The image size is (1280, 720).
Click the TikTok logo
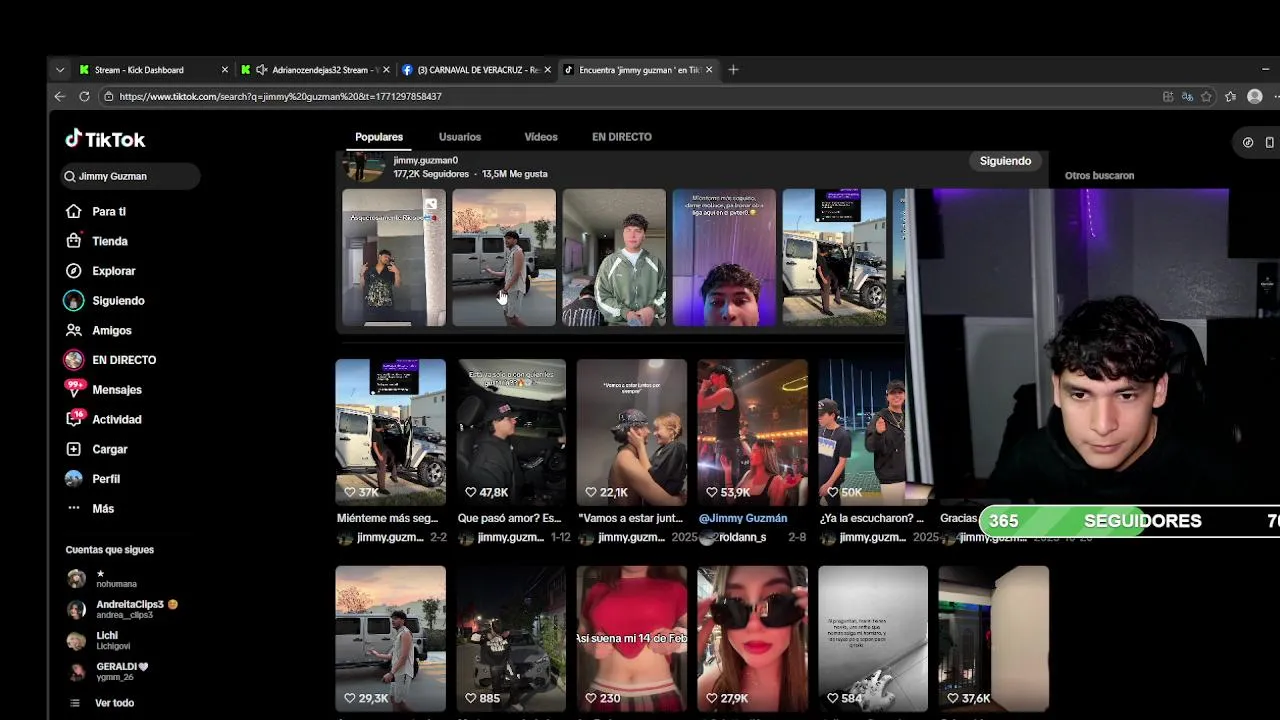[x=105, y=139]
